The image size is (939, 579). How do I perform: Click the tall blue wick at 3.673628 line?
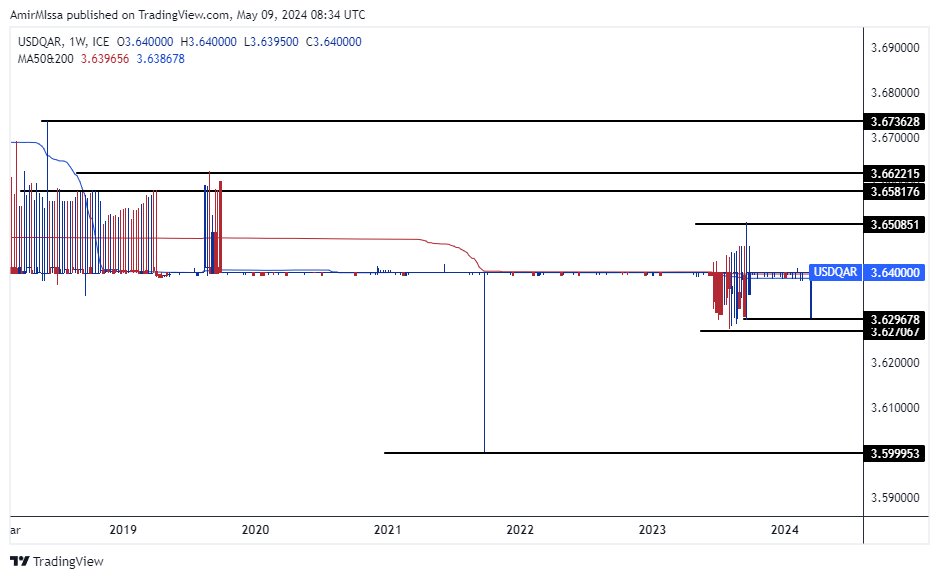(47, 198)
